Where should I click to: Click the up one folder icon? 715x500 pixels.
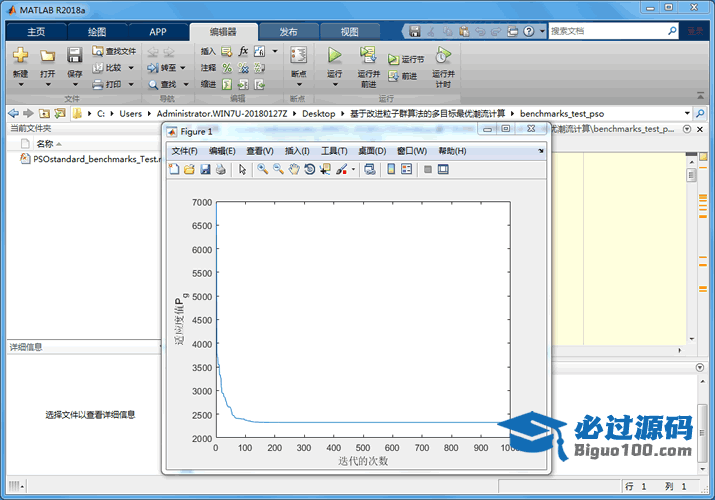(x=44, y=113)
